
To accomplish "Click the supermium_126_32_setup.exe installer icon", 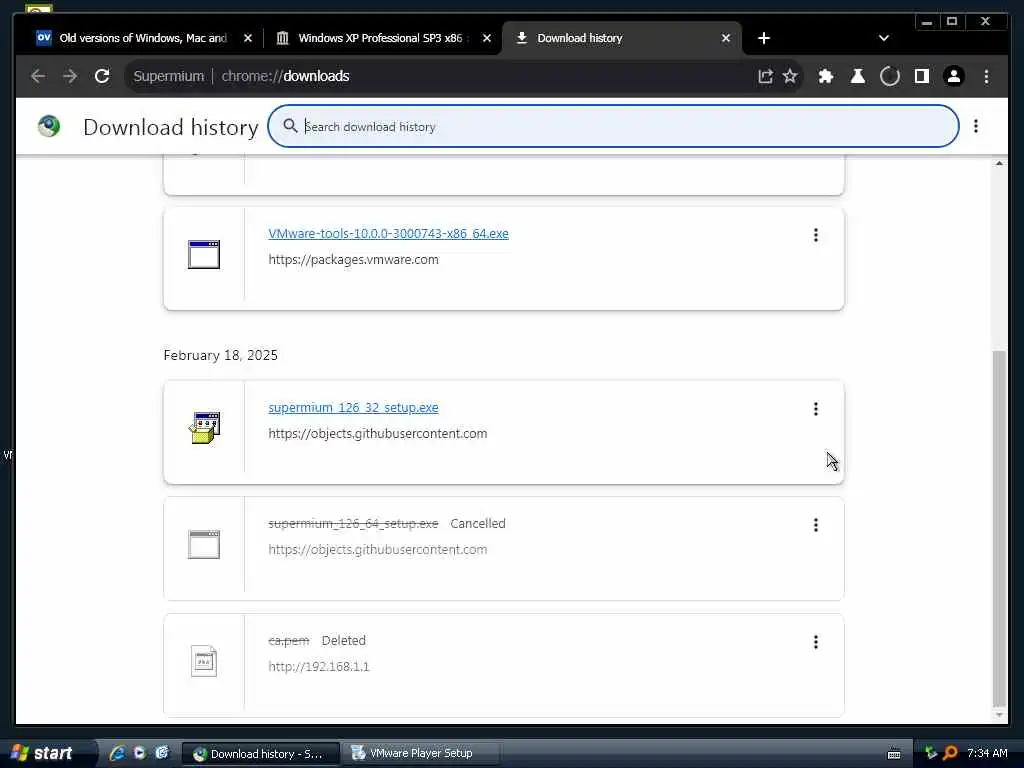I will (x=204, y=428).
